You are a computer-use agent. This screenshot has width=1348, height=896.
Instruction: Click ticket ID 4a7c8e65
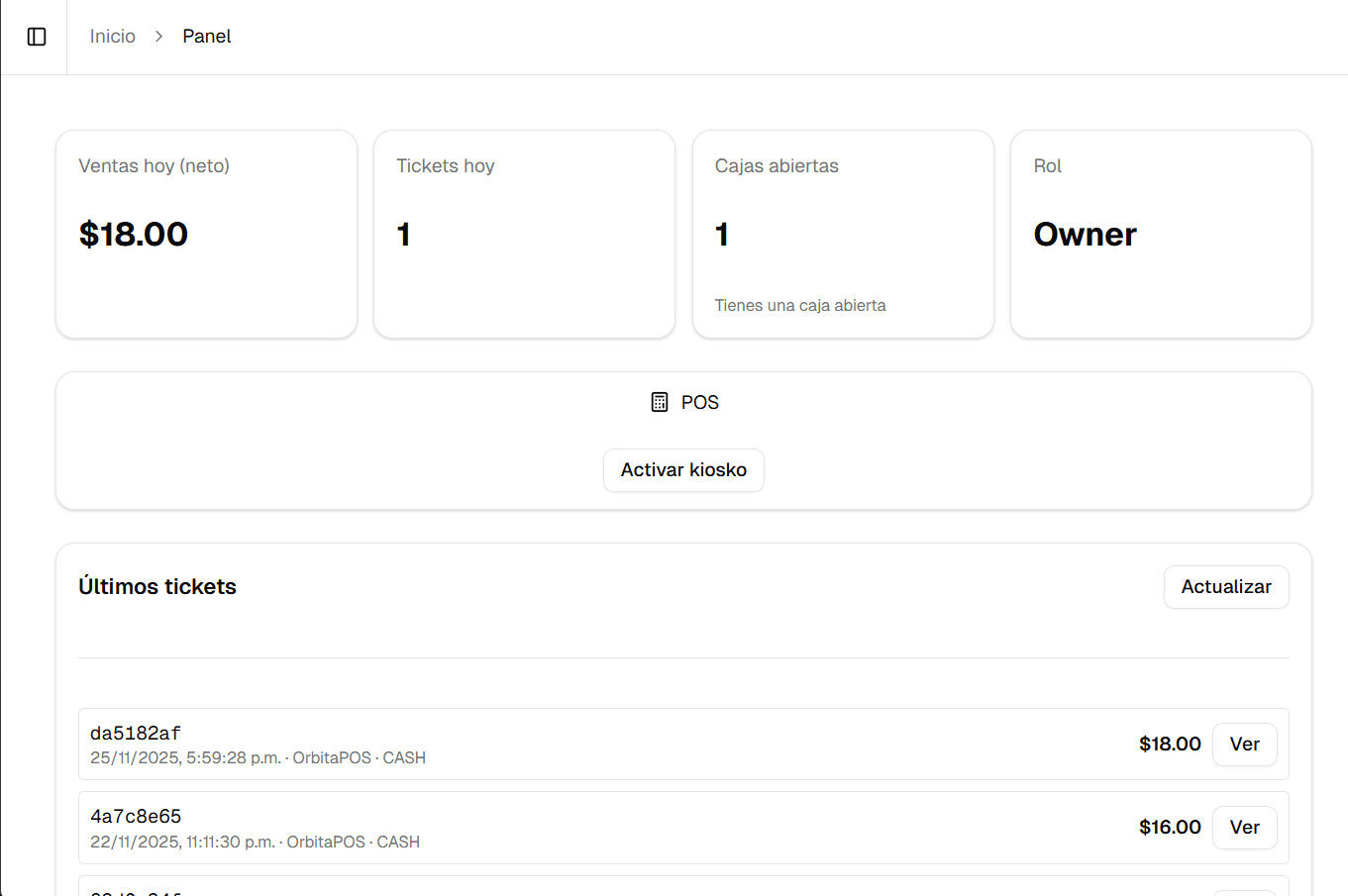coord(136,817)
